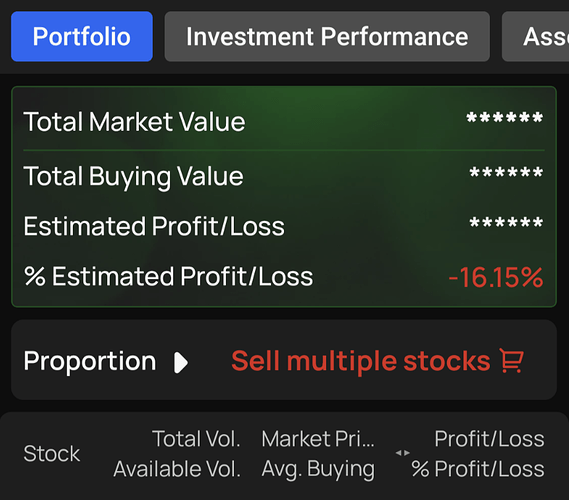Screen dimensions: 569x500
Task: Open the Portfolio tab
Action: [82, 36]
